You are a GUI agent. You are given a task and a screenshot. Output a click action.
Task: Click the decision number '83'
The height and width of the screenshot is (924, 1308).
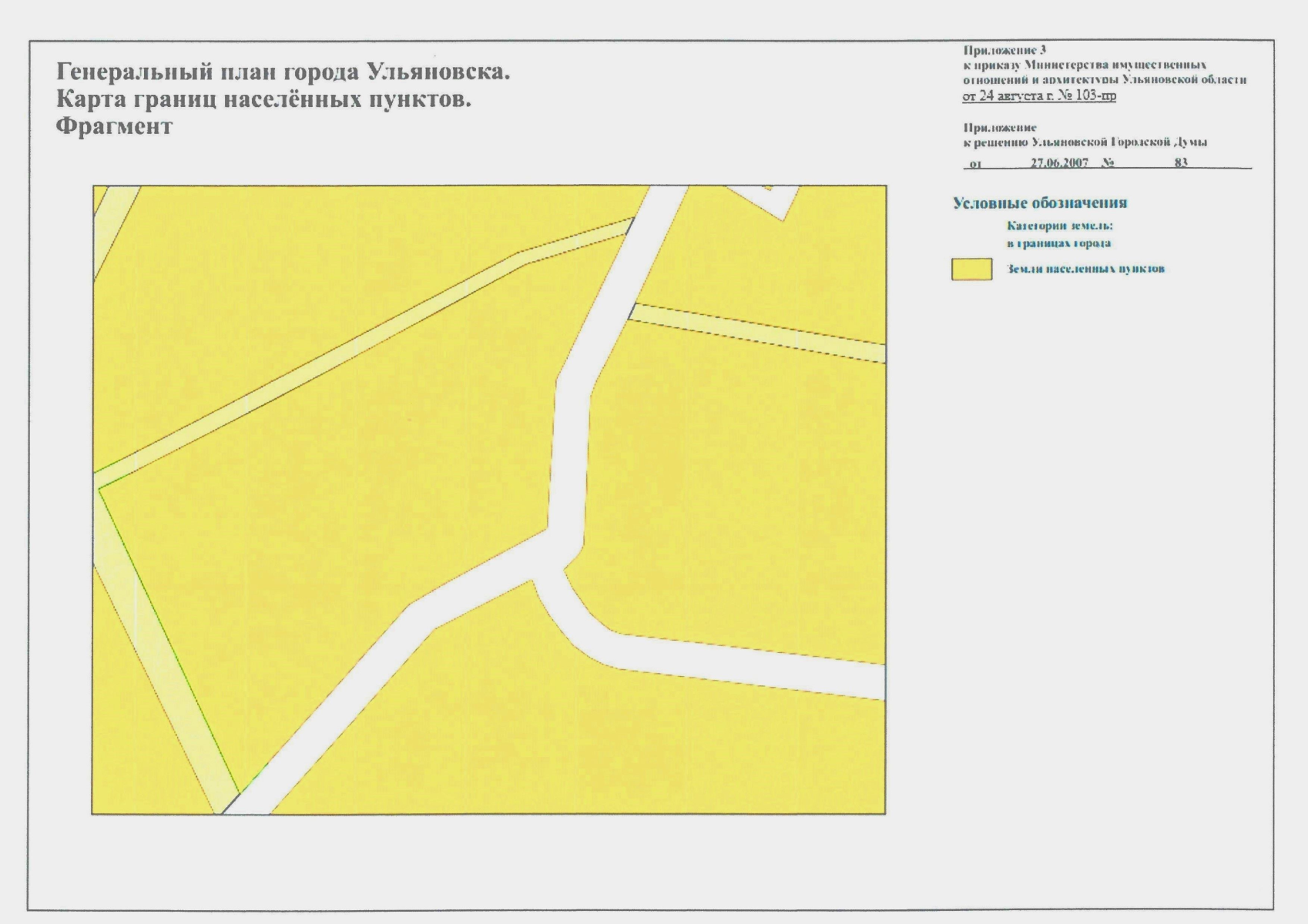1181,163
